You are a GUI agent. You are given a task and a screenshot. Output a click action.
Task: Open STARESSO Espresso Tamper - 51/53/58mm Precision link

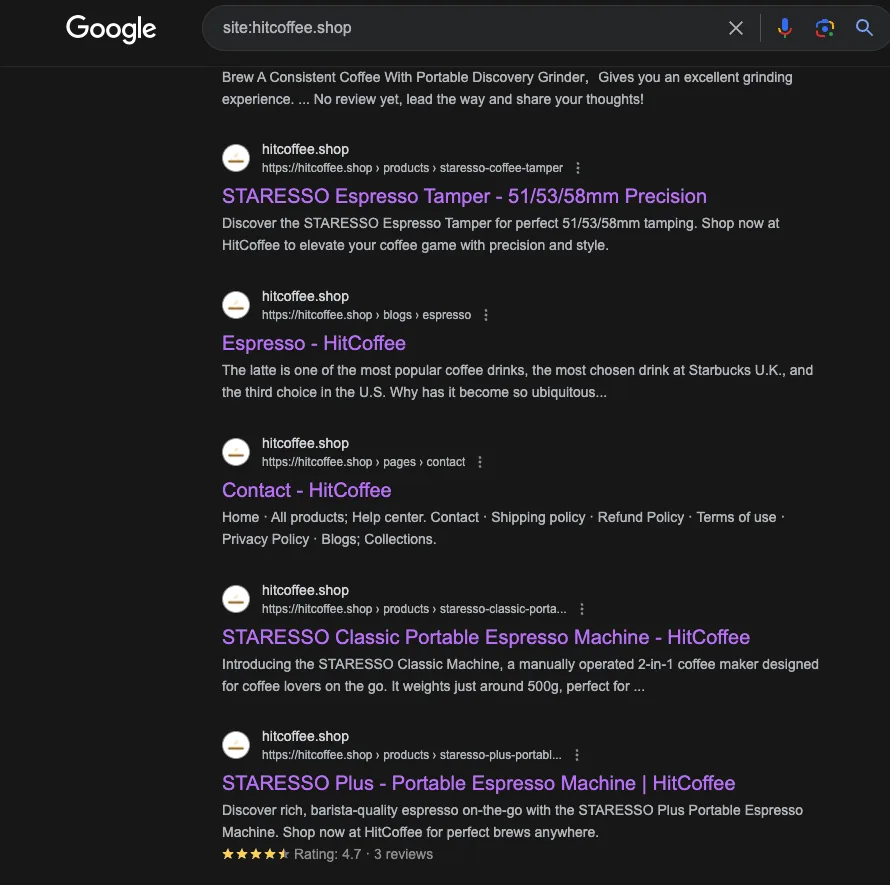pyautogui.click(x=464, y=196)
